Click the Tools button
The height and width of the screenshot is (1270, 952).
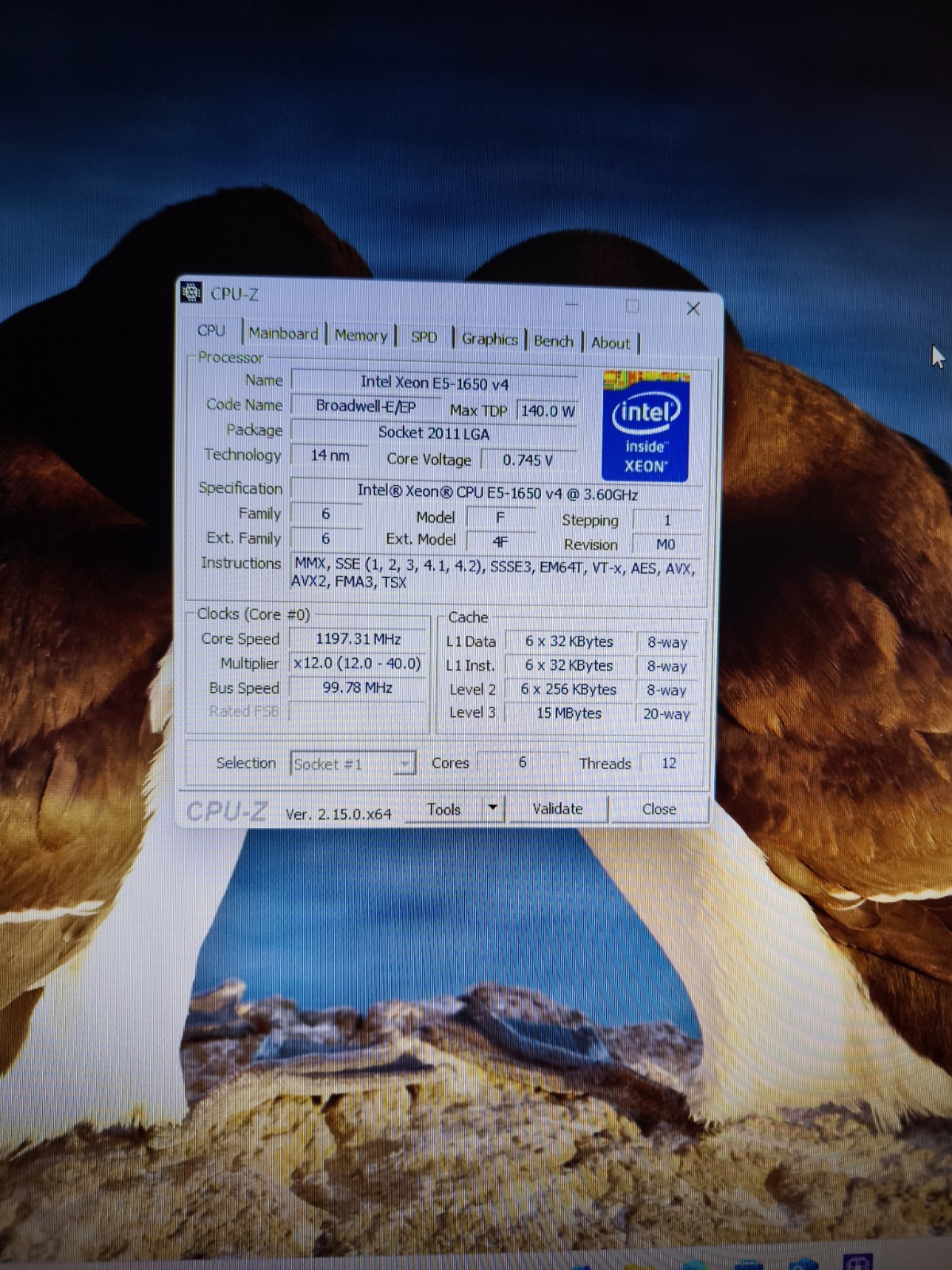coord(444,810)
